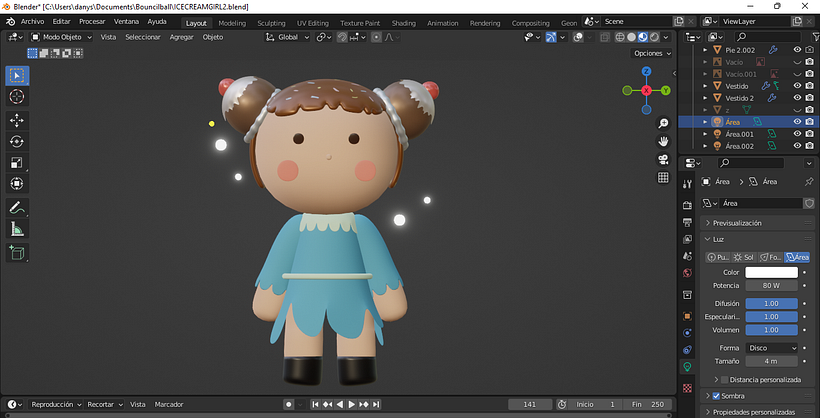Open the viewport shading options dropdown arrow

tap(666, 37)
